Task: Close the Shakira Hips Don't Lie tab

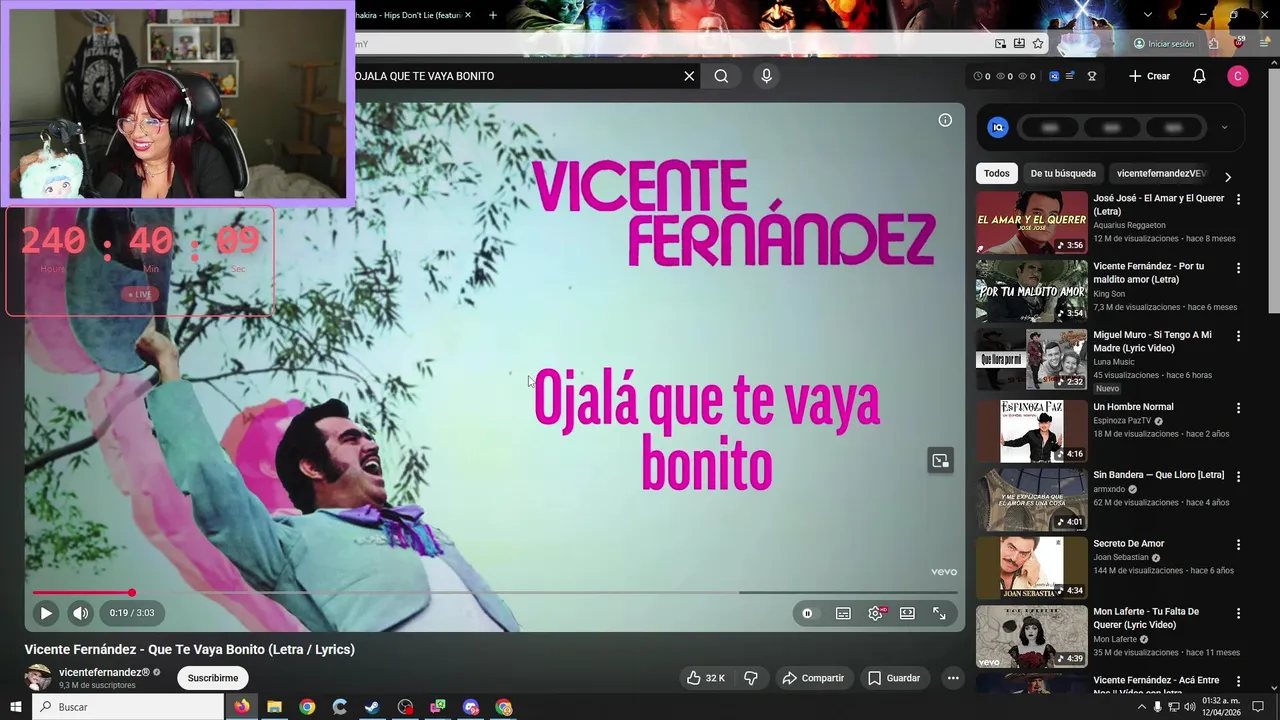Action: pyautogui.click(x=468, y=15)
